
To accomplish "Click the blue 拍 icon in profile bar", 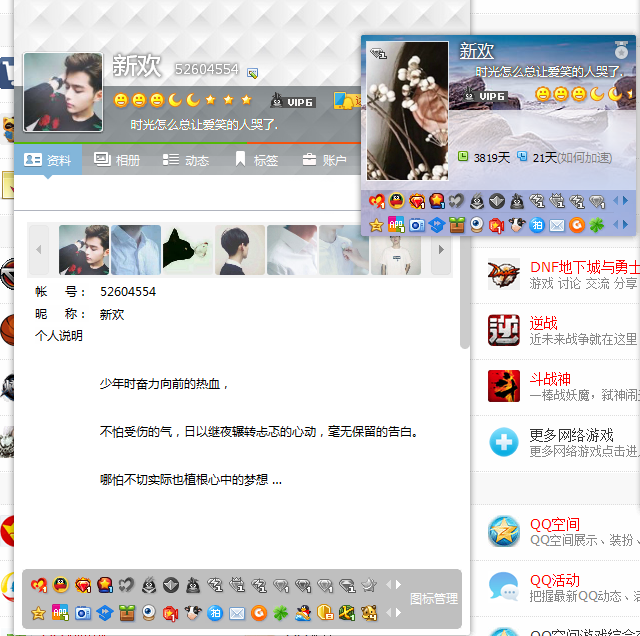I will (x=215, y=613).
